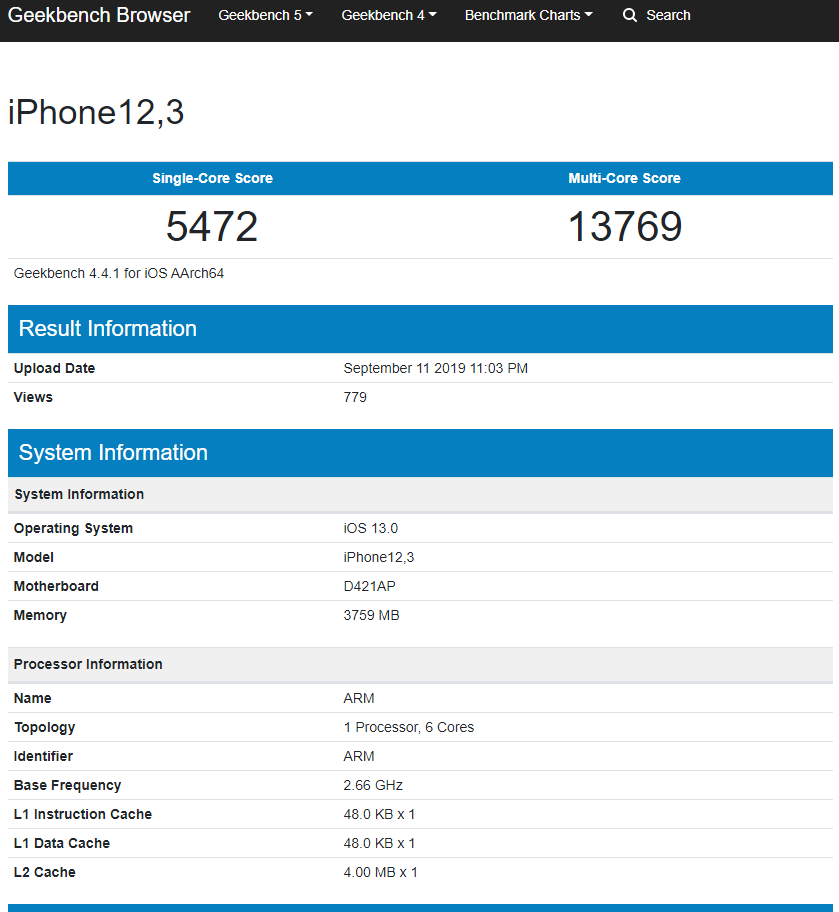Open the Benchmark Charts dropdown
The image size is (839, 912).
(528, 15)
